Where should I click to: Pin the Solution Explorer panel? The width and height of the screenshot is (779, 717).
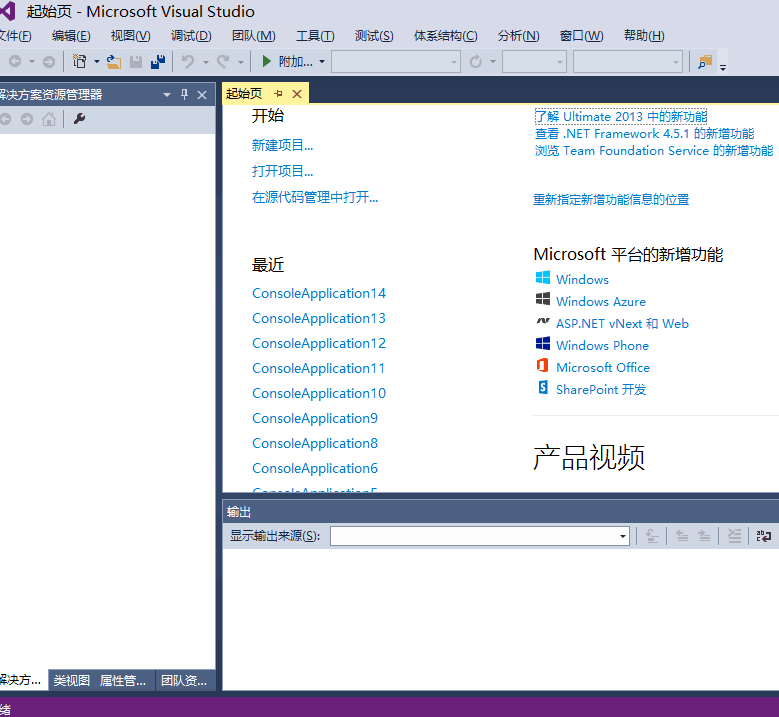coord(184,94)
